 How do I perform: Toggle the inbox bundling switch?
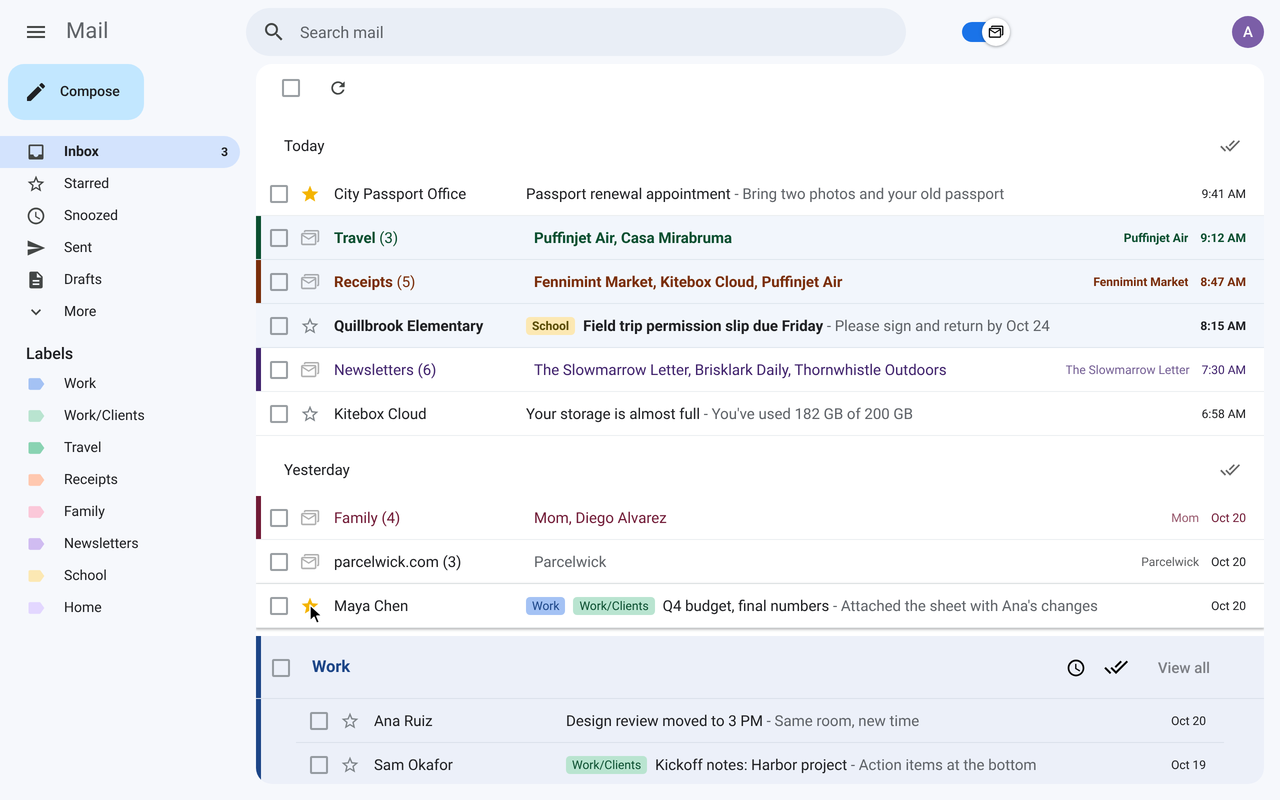click(985, 32)
